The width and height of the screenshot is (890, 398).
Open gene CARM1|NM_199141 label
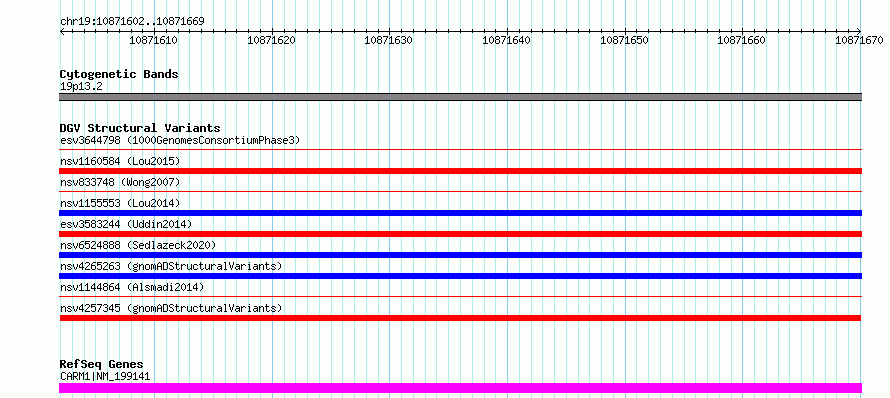(105, 376)
